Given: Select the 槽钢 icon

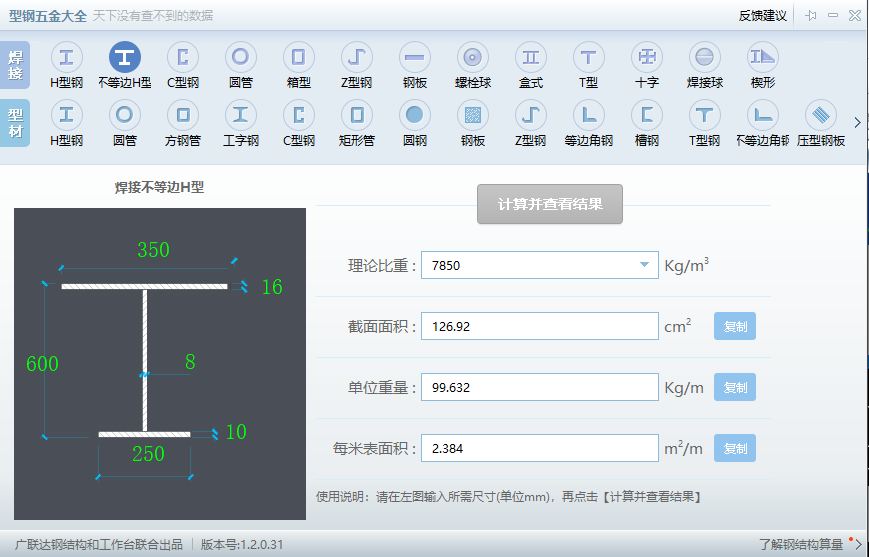Looking at the screenshot, I should coord(646,115).
